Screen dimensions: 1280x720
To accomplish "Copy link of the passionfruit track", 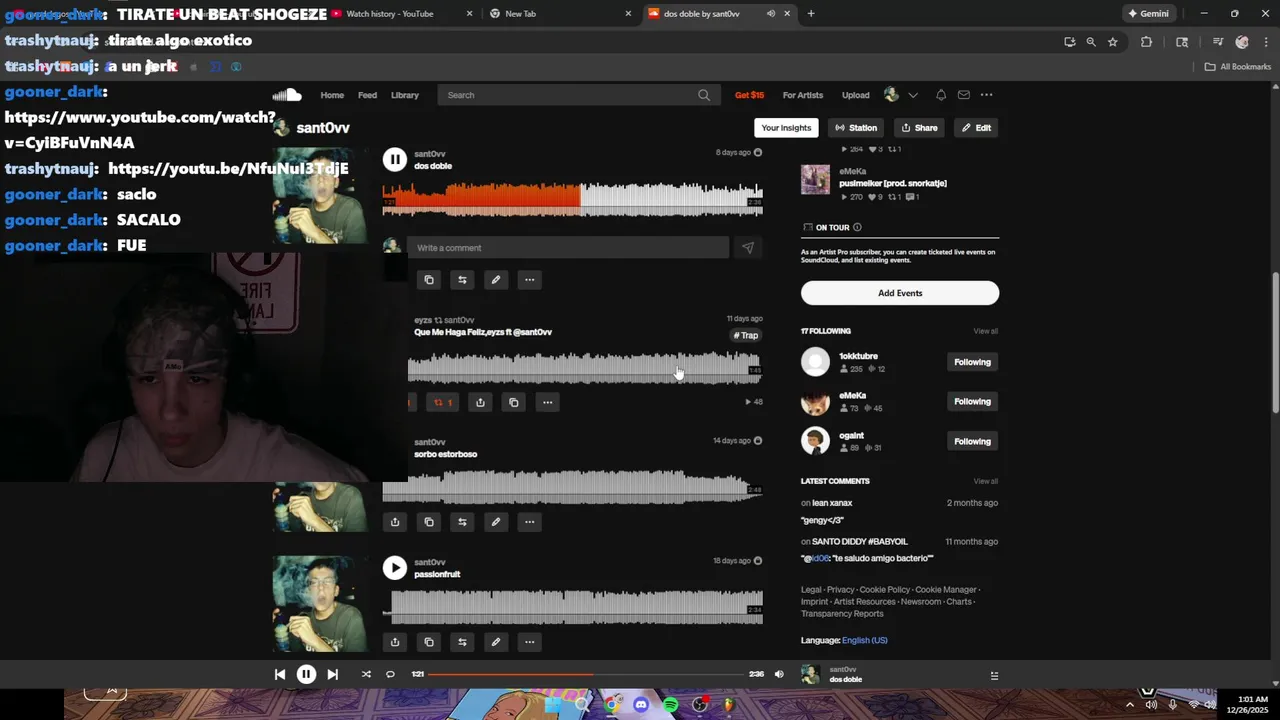I will [429, 642].
